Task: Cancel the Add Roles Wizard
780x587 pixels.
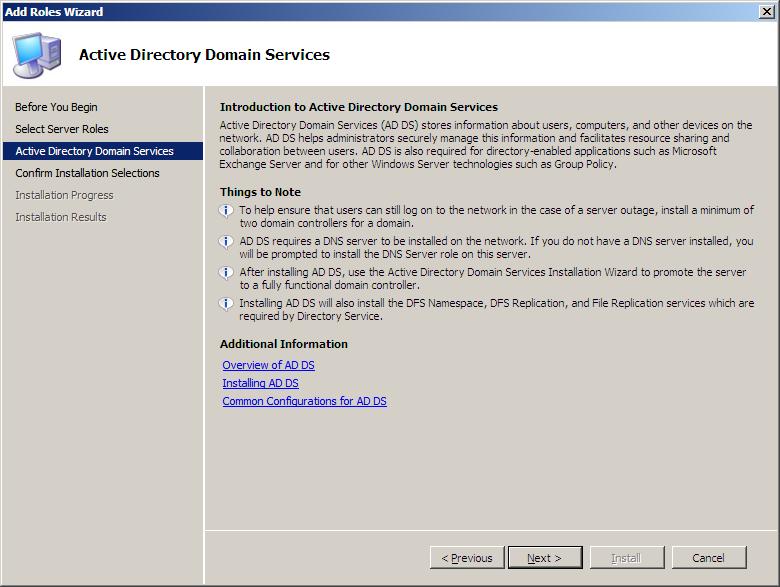Action: point(708,558)
